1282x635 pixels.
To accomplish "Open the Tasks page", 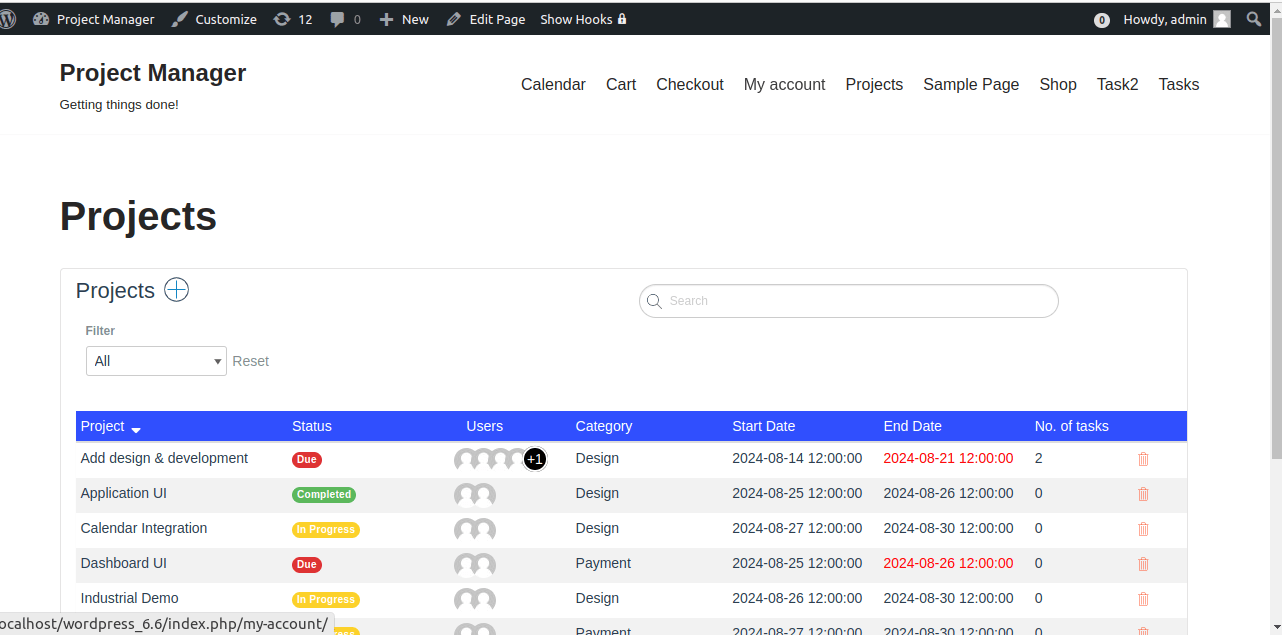I will [x=1179, y=85].
